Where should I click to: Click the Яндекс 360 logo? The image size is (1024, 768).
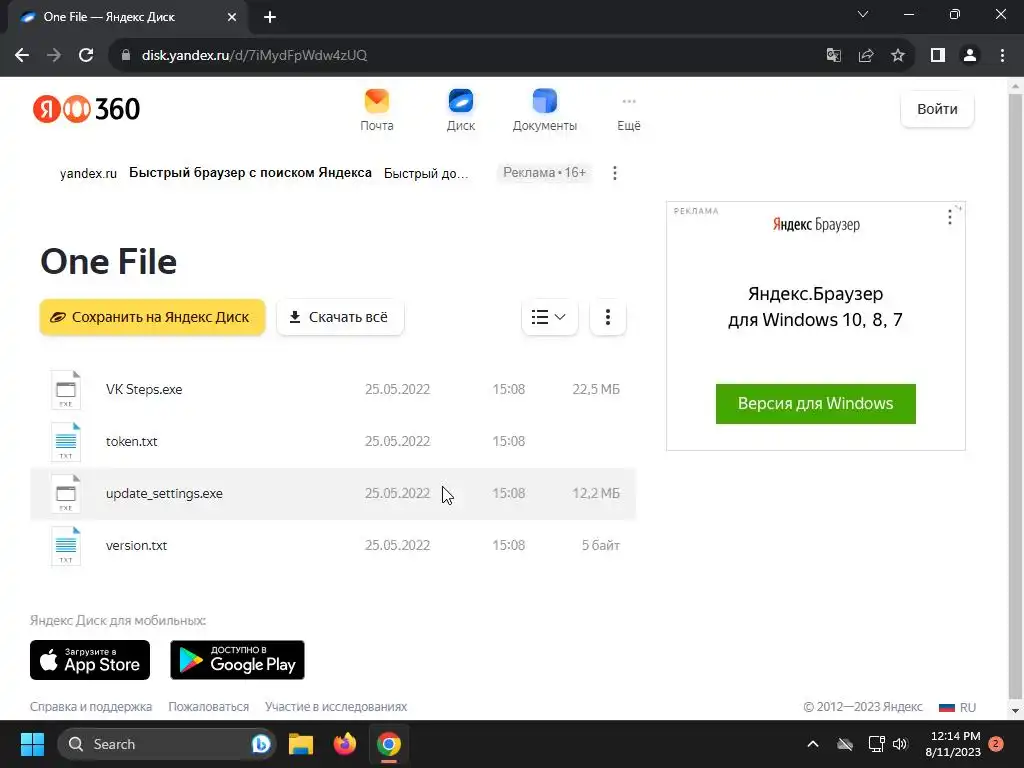coord(86,109)
